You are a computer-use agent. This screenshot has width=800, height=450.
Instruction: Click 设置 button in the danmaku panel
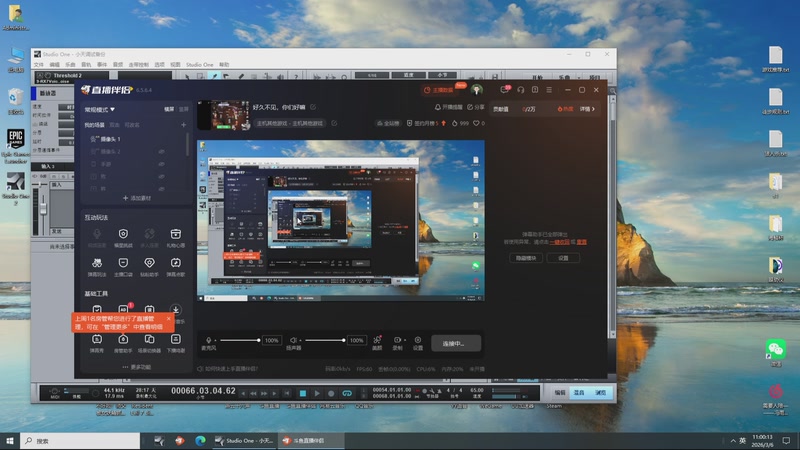tap(563, 258)
